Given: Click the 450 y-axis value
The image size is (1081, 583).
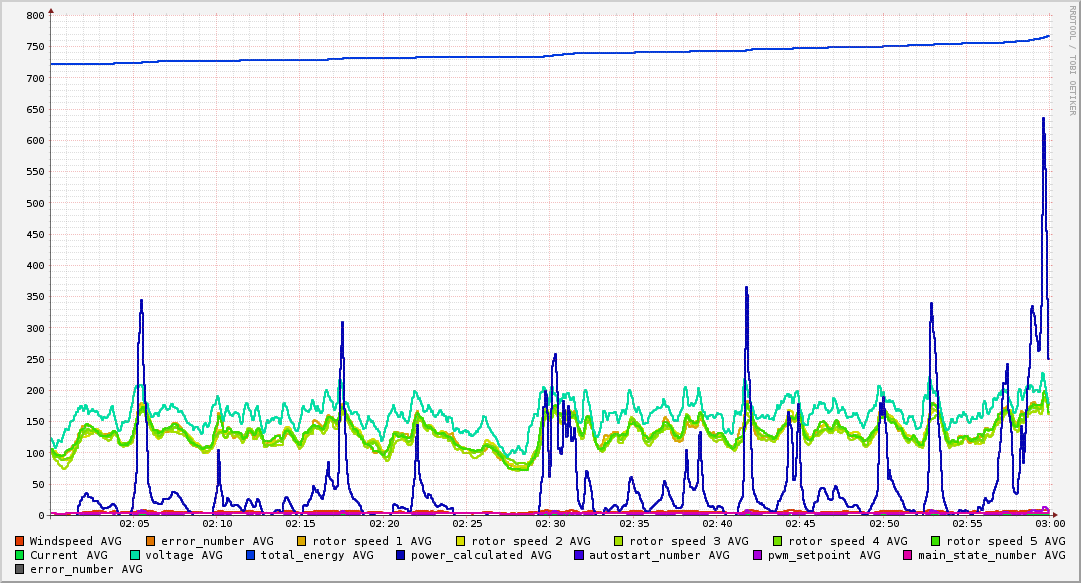Looking at the screenshot, I should click(36, 234).
